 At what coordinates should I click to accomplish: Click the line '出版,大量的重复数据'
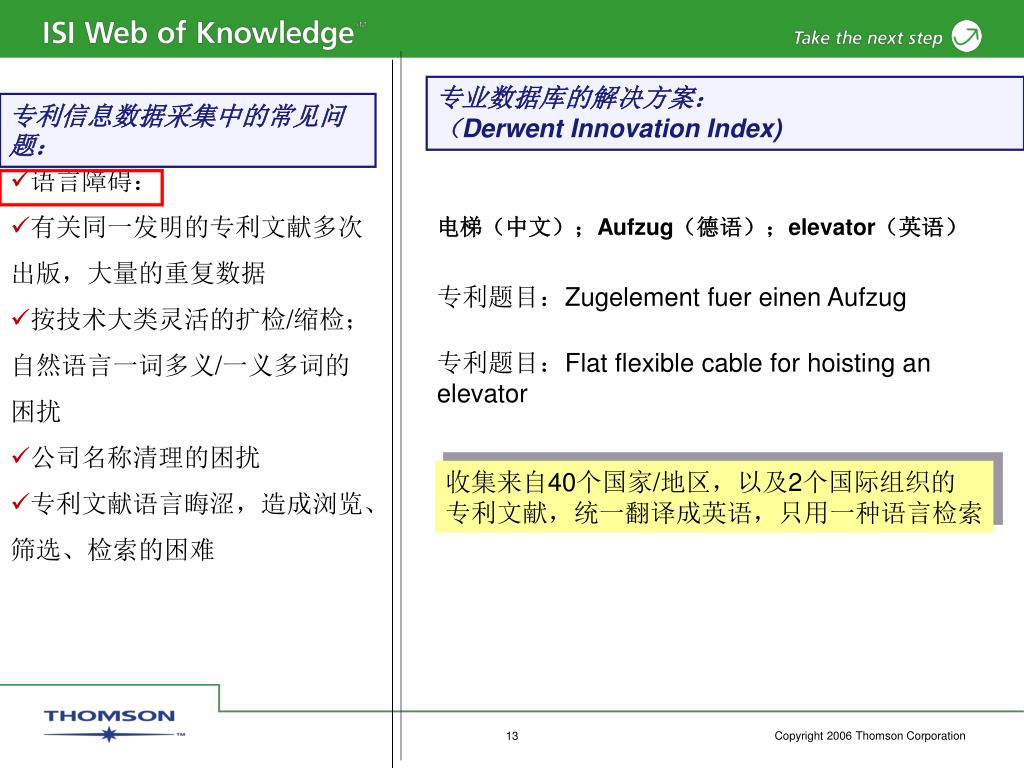coord(138,273)
